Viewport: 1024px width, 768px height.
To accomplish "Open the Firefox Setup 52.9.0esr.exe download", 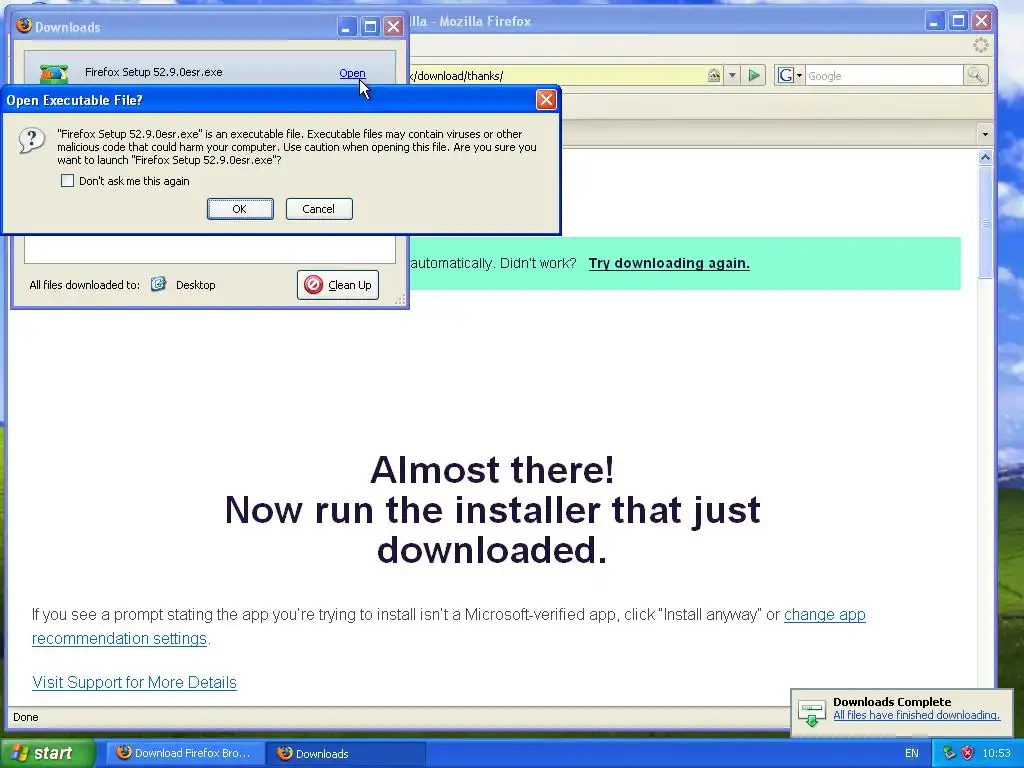I will pyautogui.click(x=352, y=73).
